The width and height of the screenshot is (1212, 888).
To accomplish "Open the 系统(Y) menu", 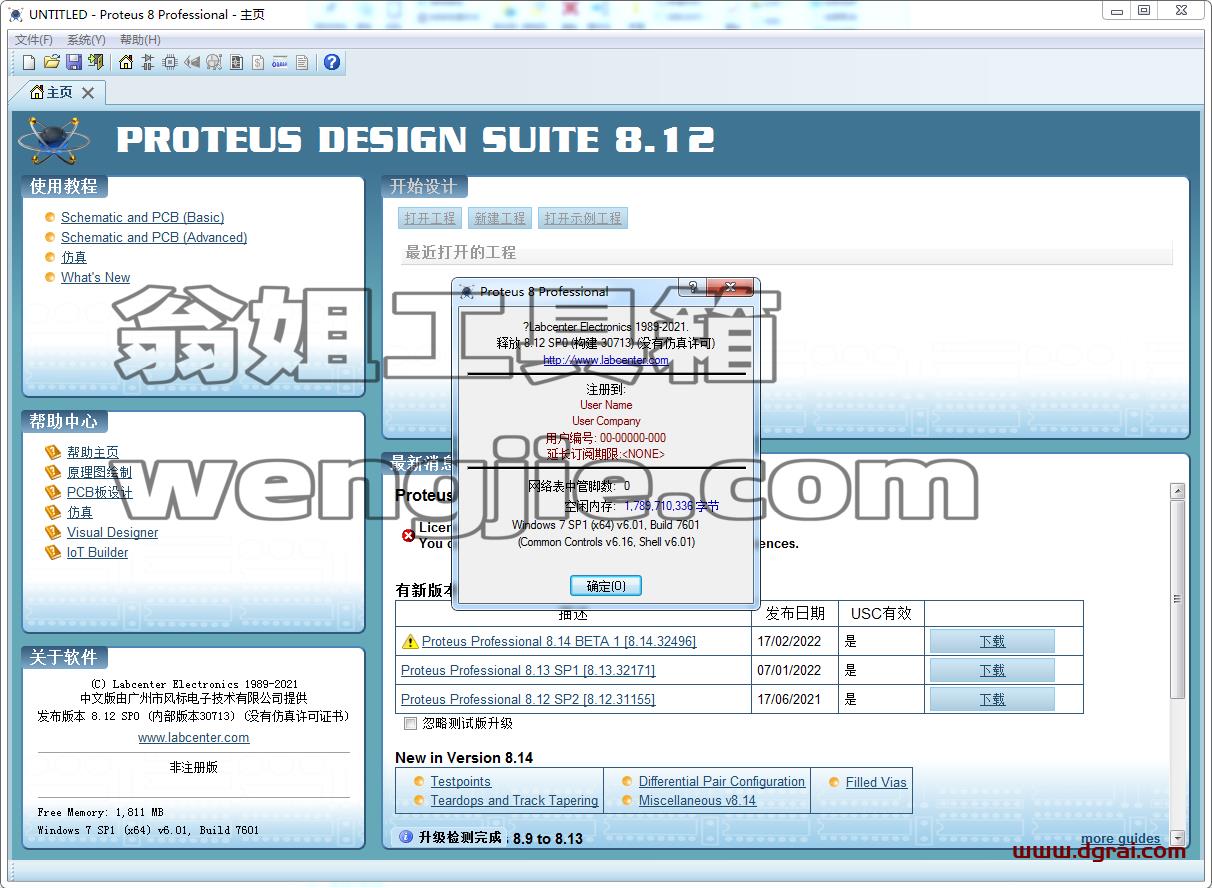I will [86, 40].
